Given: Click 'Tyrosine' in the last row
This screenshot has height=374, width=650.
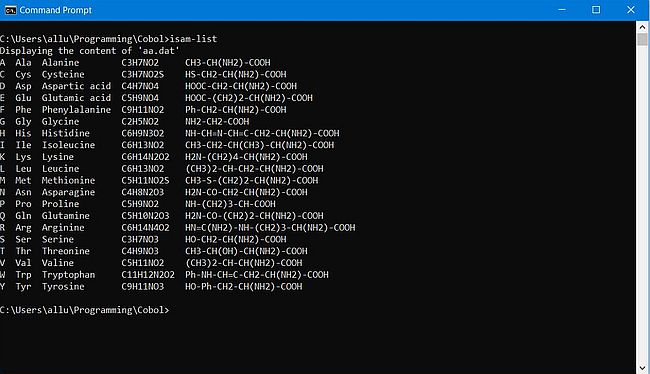Looking at the screenshot, I should tap(63, 287).
